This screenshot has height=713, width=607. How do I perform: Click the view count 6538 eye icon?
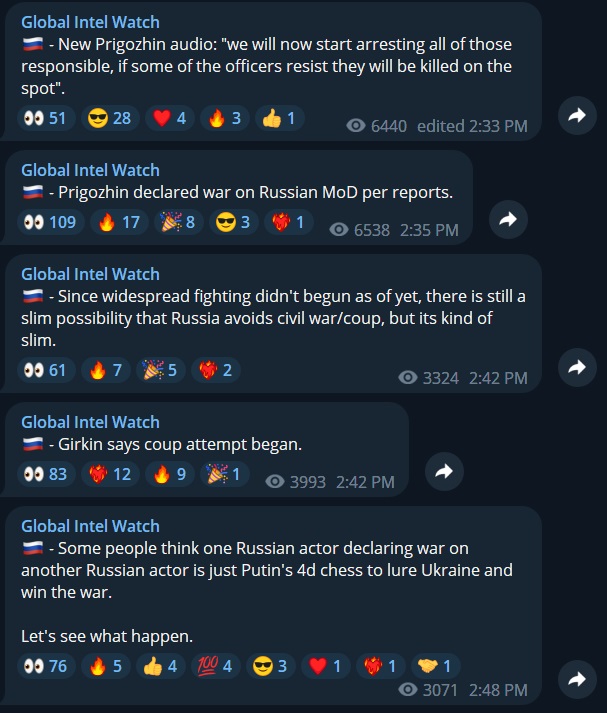339,230
